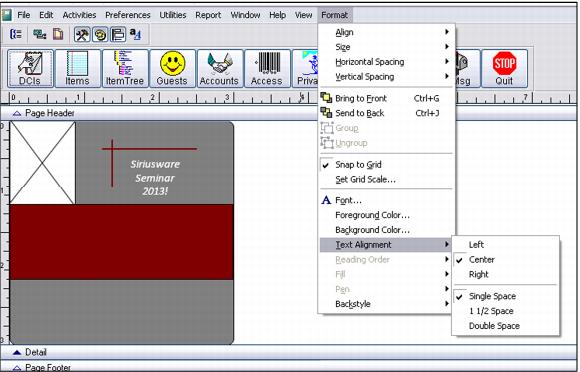
Task: Open the View menu
Action: (303, 15)
